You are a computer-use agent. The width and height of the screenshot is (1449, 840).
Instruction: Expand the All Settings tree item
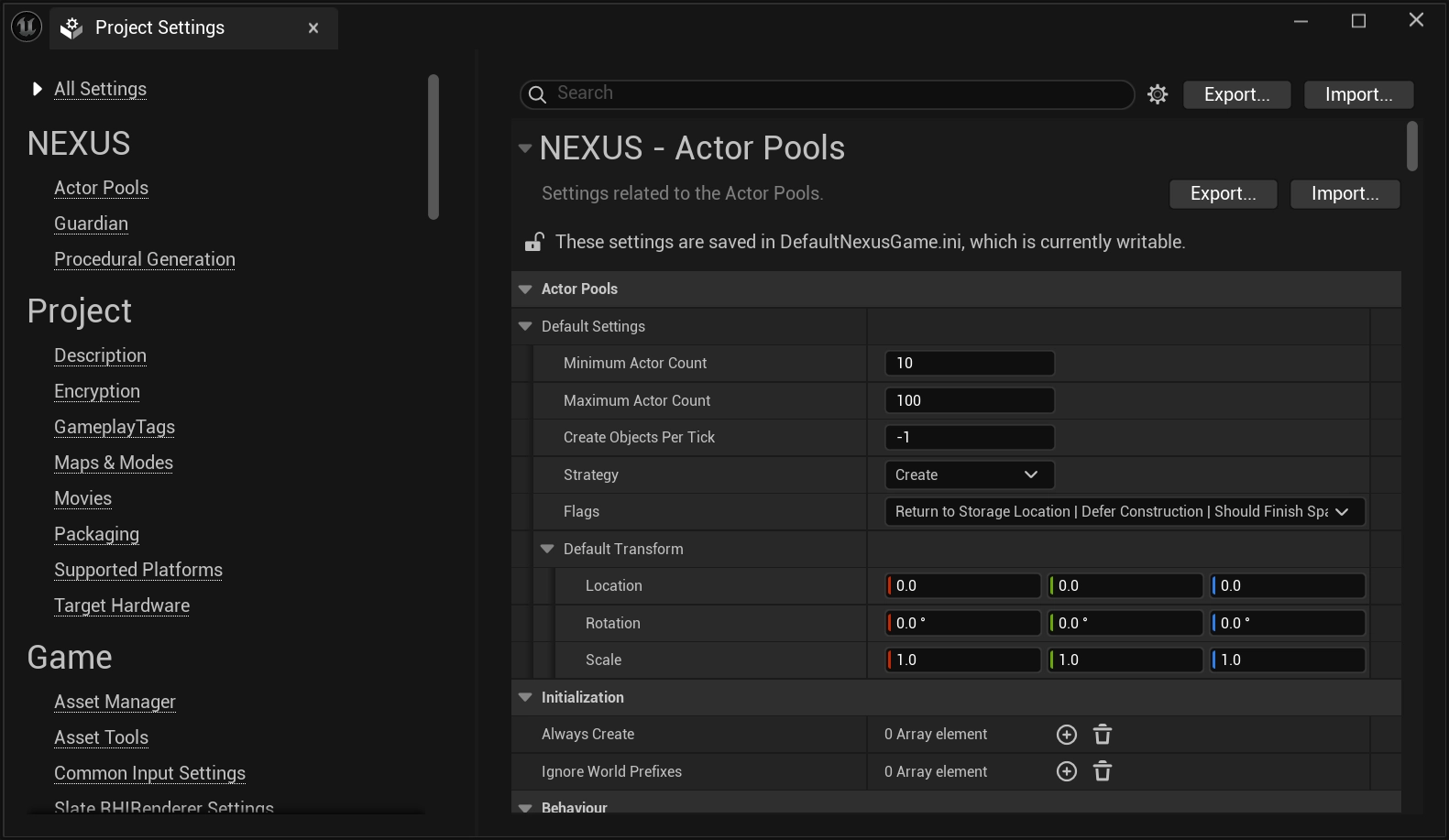point(38,89)
